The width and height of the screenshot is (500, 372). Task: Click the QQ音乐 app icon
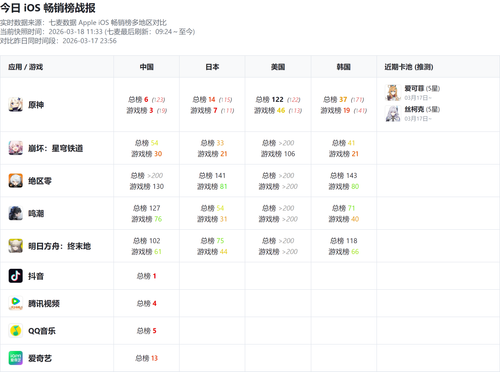coord(15,331)
